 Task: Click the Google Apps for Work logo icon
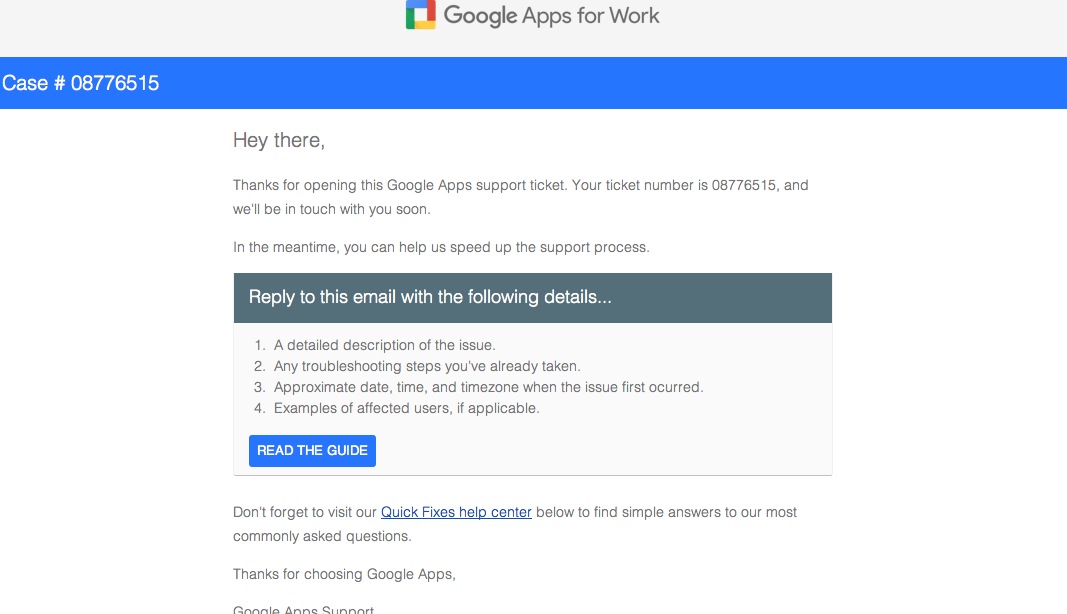[421, 14]
